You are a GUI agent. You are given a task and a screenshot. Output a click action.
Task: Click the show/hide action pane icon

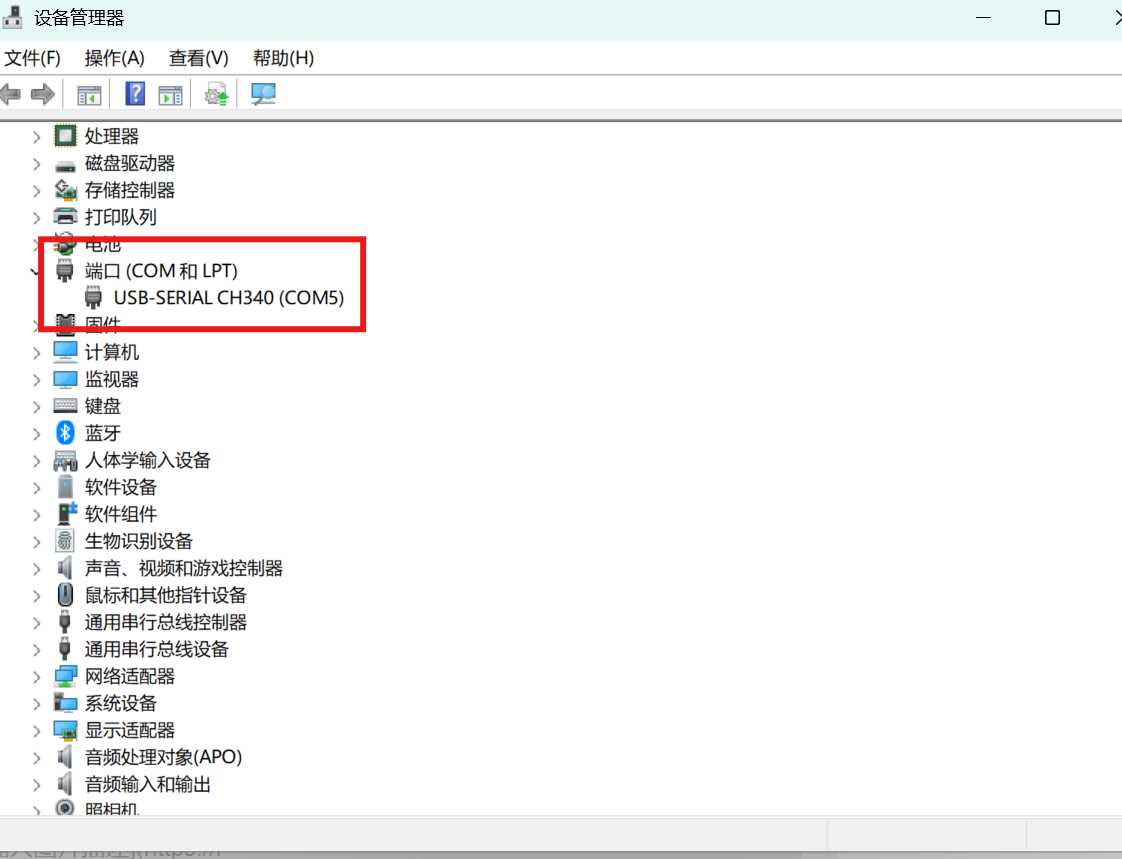click(170, 94)
